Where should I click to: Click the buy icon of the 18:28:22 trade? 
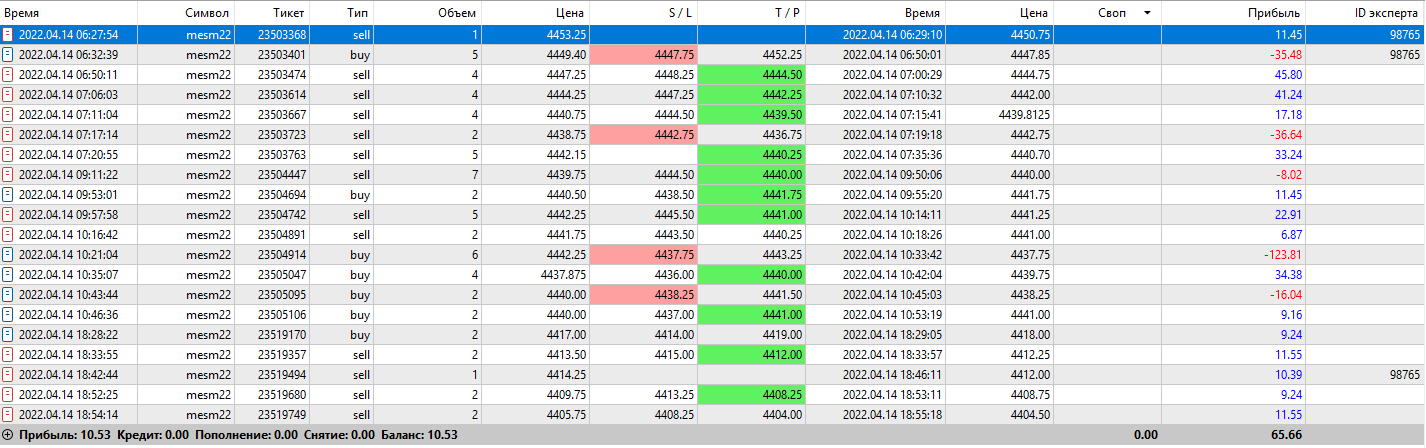point(8,334)
